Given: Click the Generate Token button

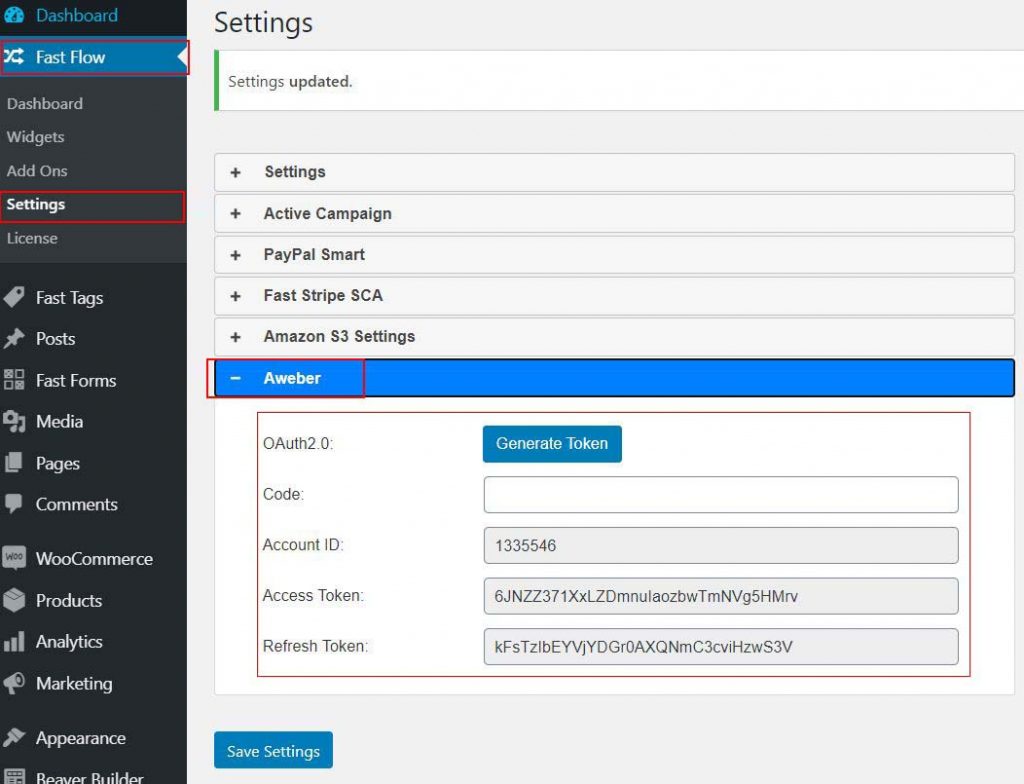Looking at the screenshot, I should coord(552,444).
